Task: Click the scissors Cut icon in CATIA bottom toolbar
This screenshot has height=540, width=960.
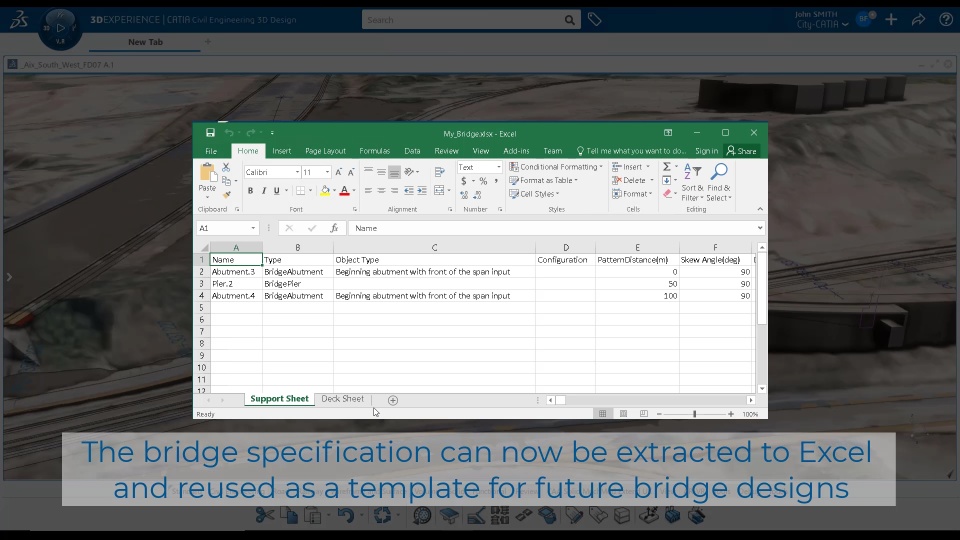Action: click(x=264, y=516)
